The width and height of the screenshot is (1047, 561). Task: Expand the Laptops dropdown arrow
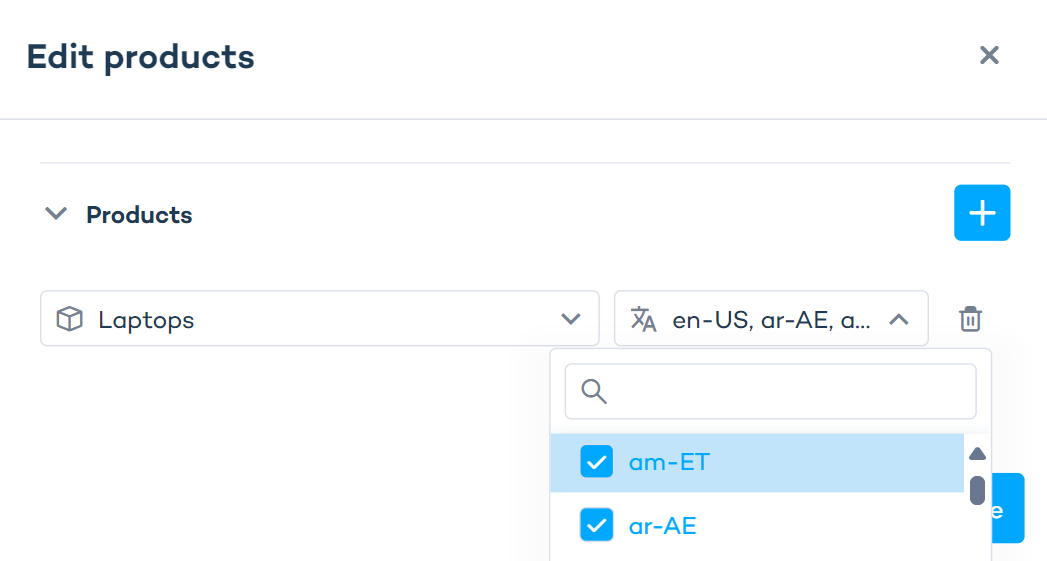point(571,319)
